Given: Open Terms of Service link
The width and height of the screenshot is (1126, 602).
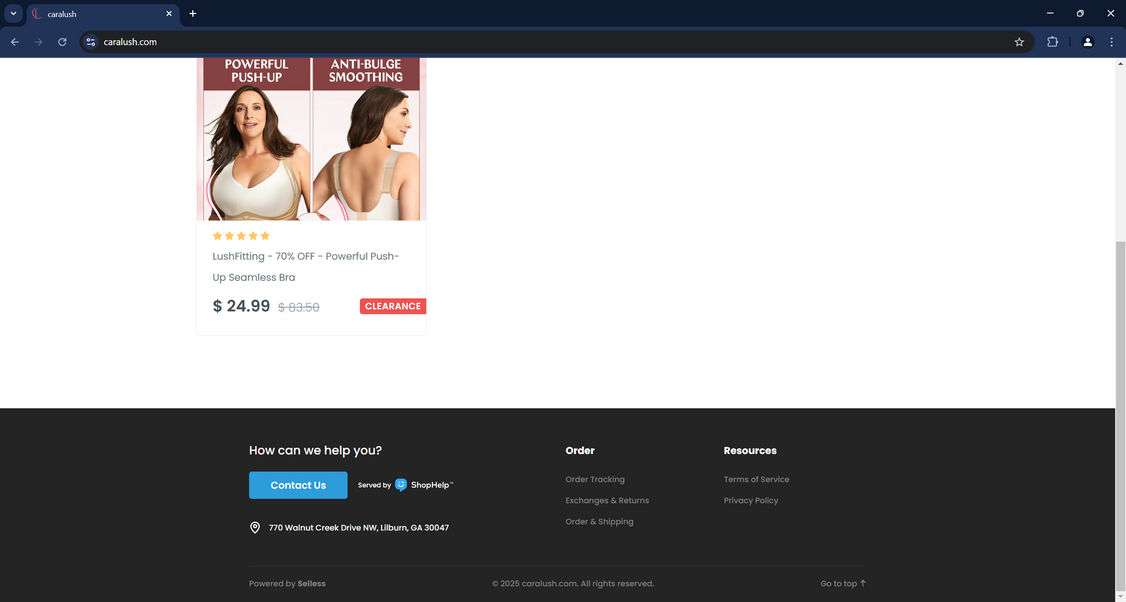Looking at the screenshot, I should coord(756,479).
